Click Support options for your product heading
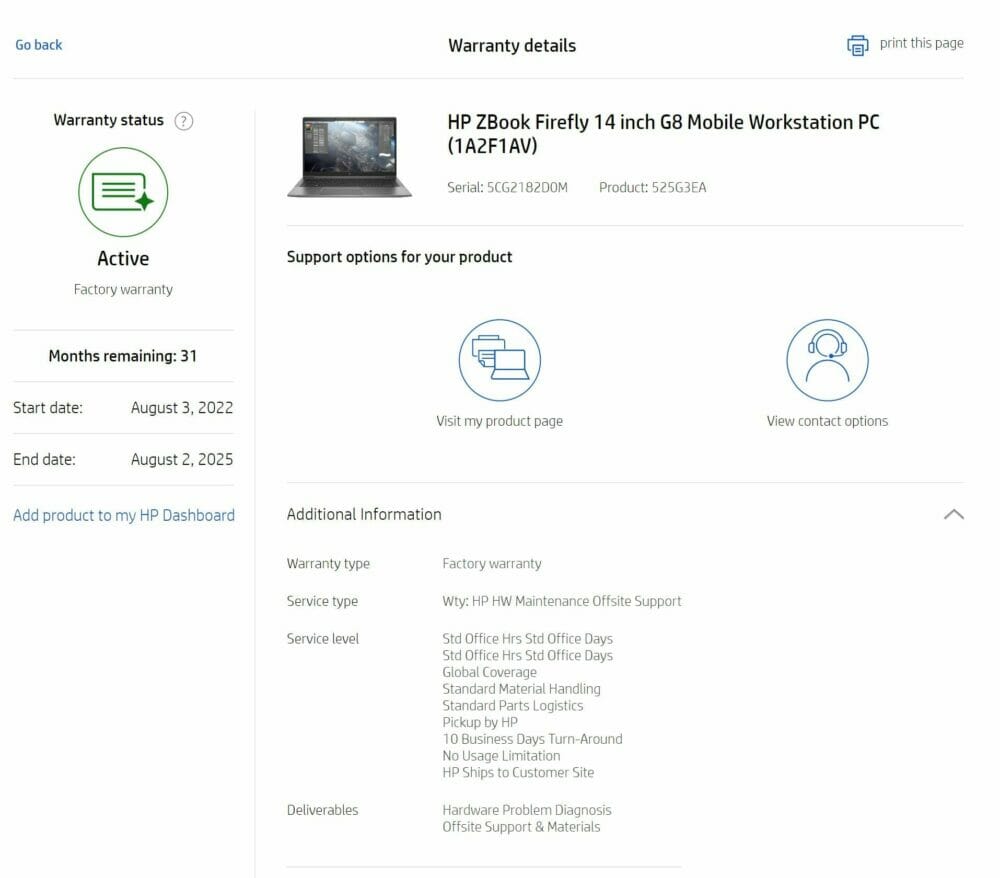The height and width of the screenshot is (878, 1000). click(399, 257)
